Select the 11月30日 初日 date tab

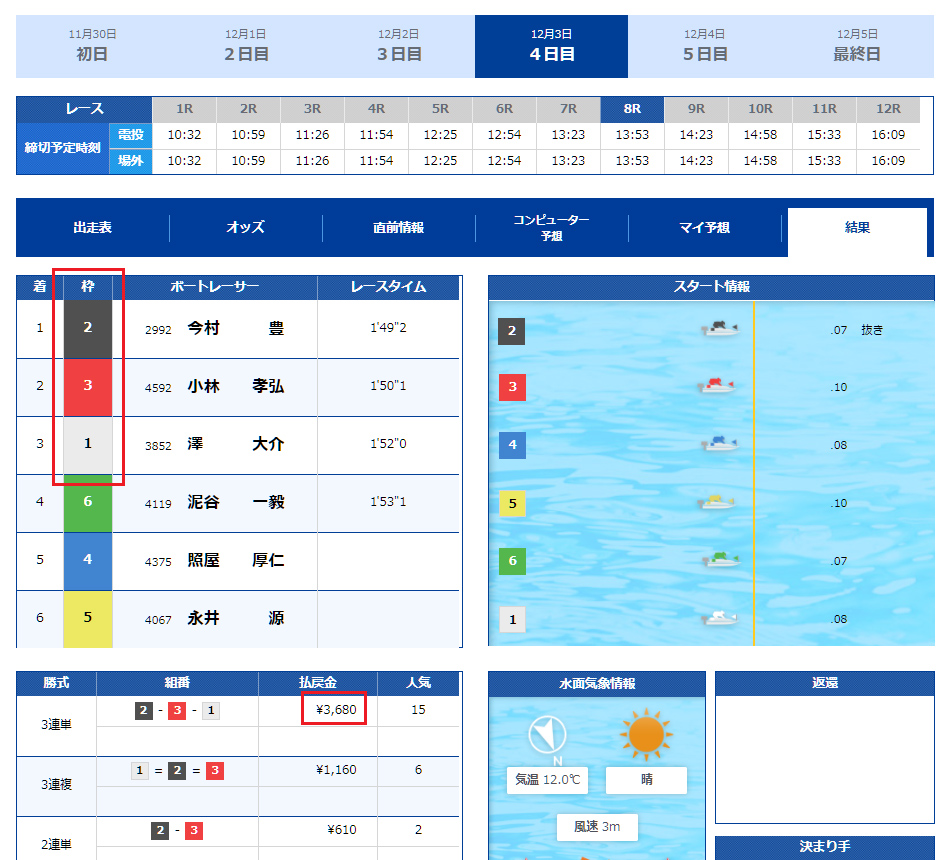click(x=92, y=46)
